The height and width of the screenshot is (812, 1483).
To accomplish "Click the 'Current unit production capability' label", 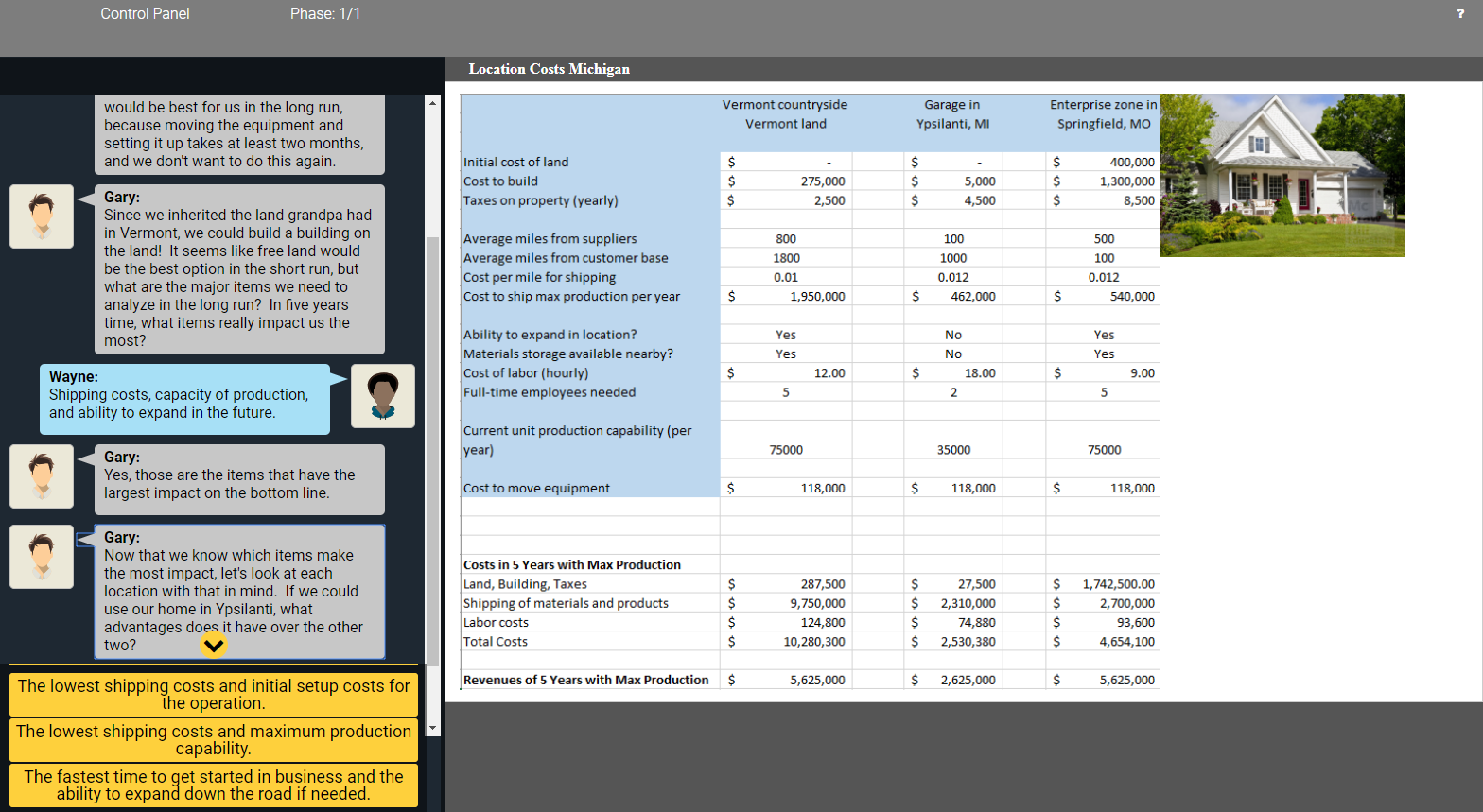I will (577, 441).
